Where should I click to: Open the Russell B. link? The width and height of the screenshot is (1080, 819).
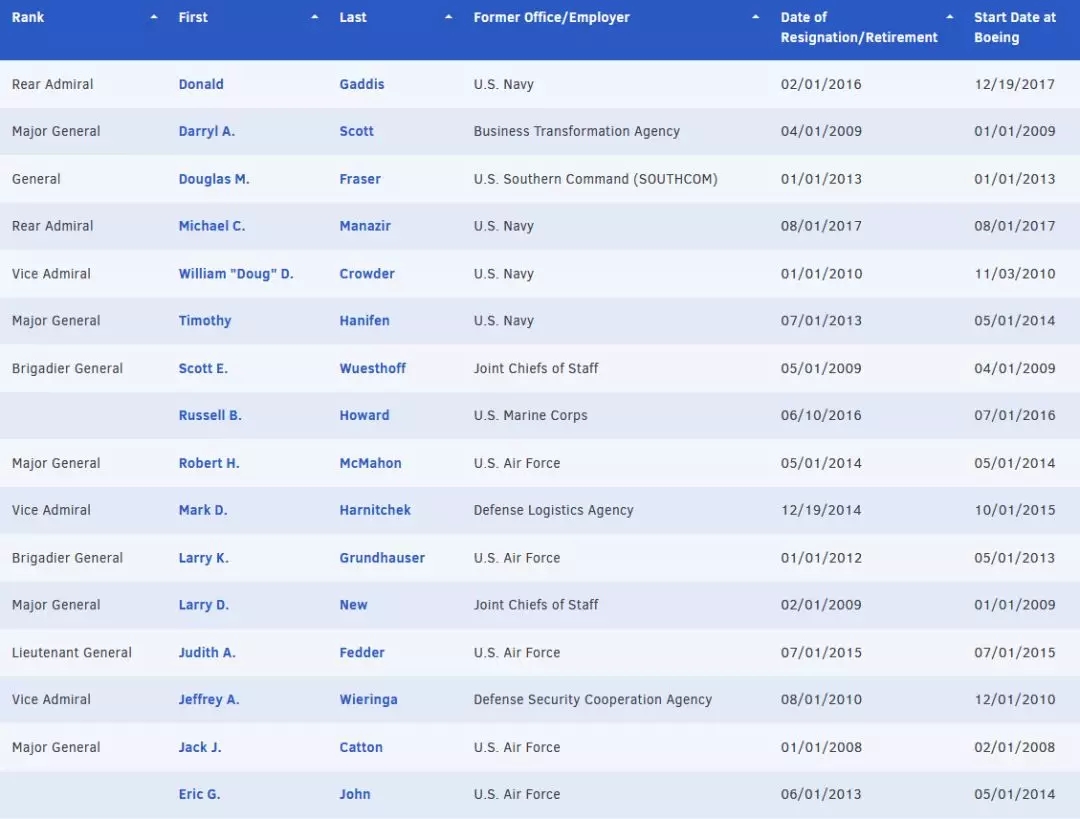click(210, 415)
